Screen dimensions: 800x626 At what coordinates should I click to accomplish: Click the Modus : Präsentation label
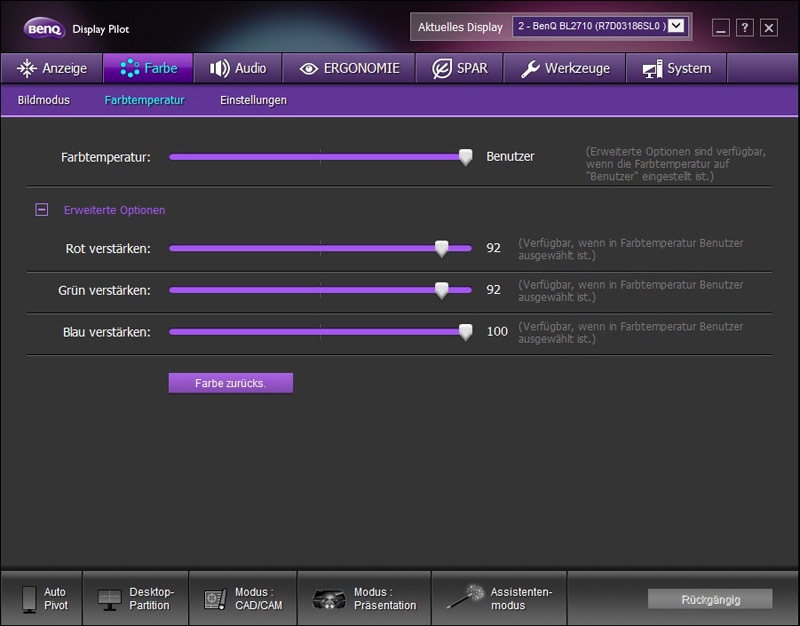pos(385,598)
